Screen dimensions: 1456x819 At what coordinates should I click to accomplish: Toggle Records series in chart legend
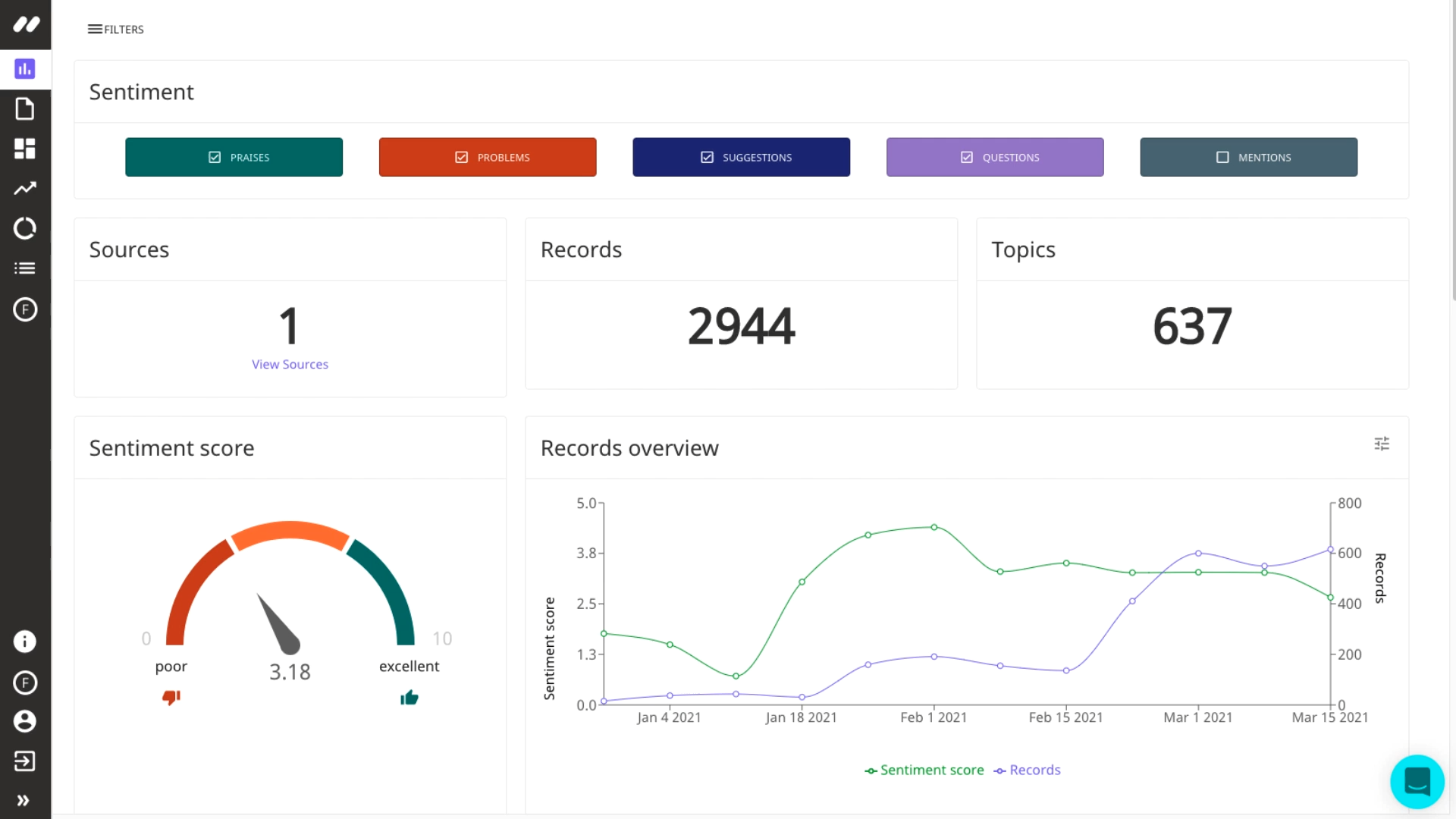click(1027, 770)
